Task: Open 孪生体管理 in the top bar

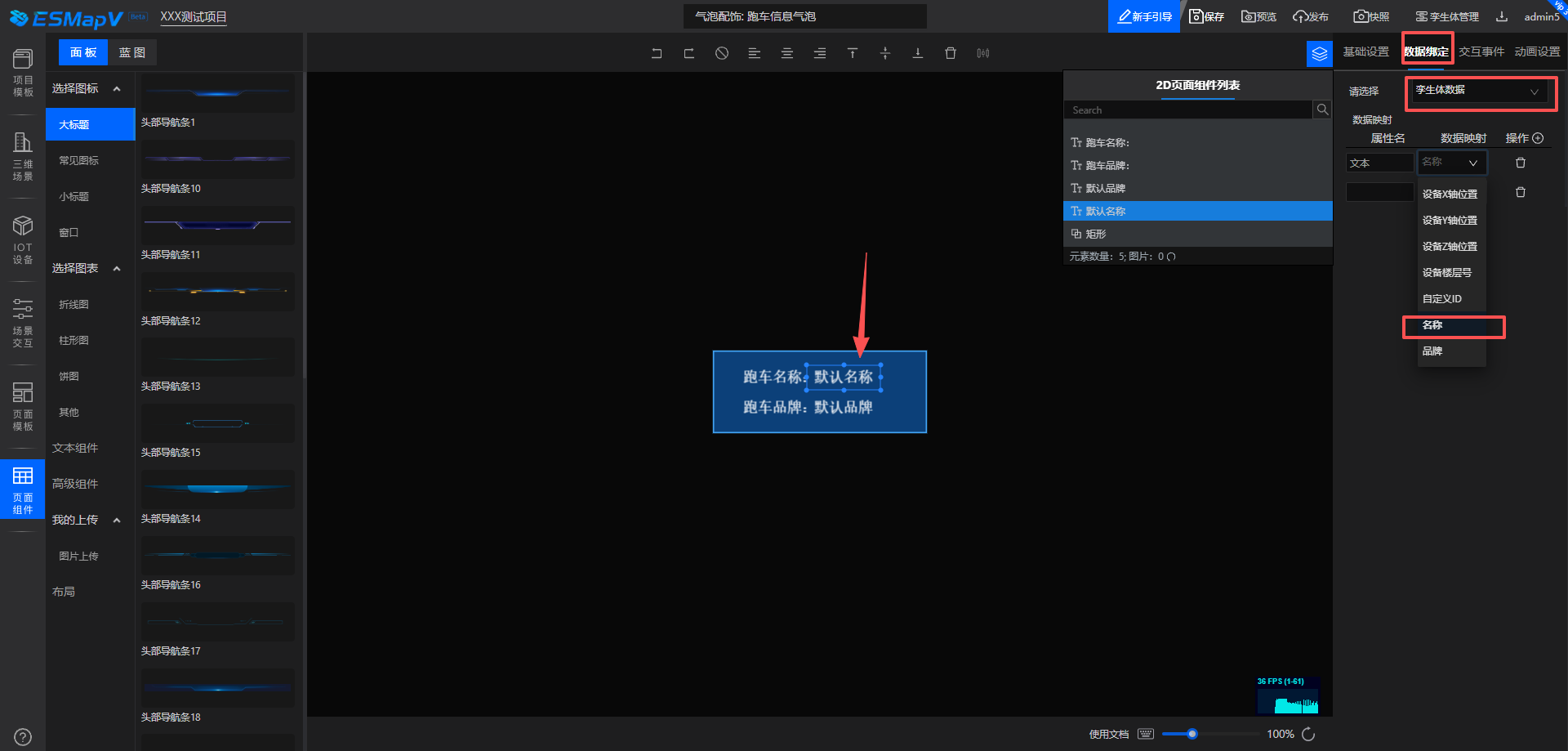Action: coord(1447,16)
